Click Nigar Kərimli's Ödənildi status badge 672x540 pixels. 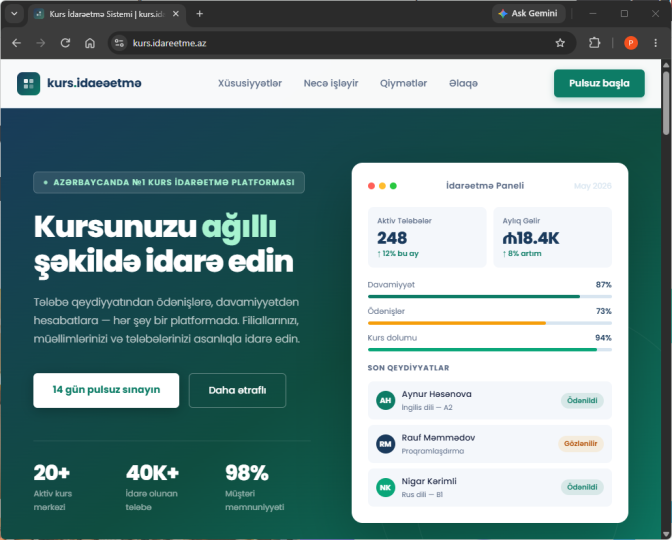[x=582, y=487]
